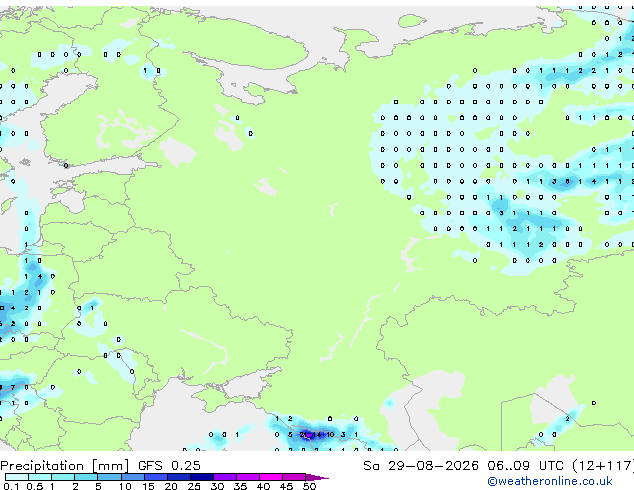Open the weatheronline.co.uk copyright link
The image size is (634, 490).
(550, 481)
